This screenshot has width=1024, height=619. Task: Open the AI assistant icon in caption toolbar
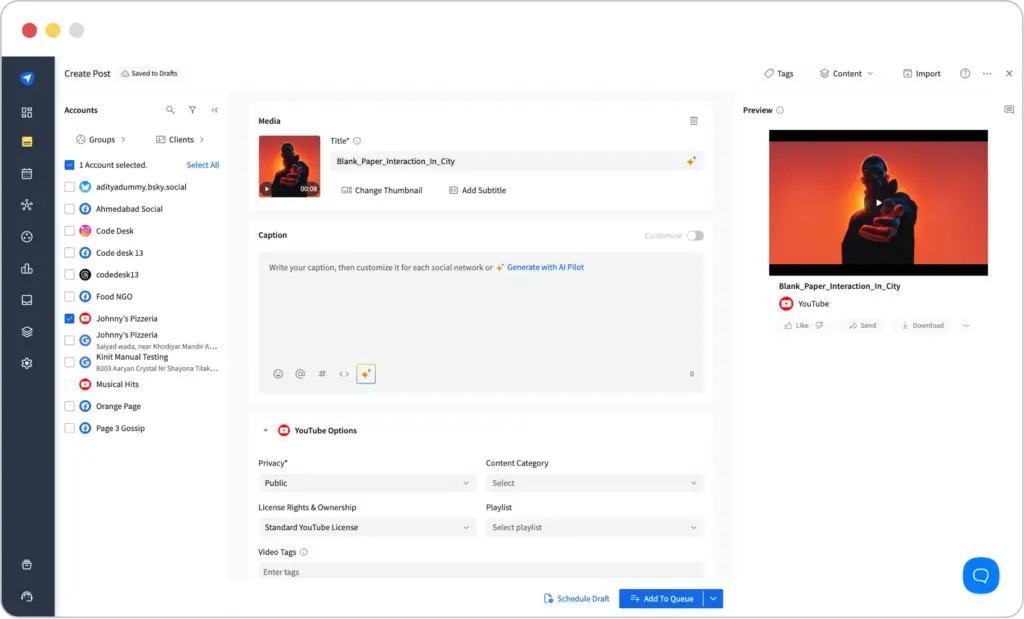click(366, 373)
